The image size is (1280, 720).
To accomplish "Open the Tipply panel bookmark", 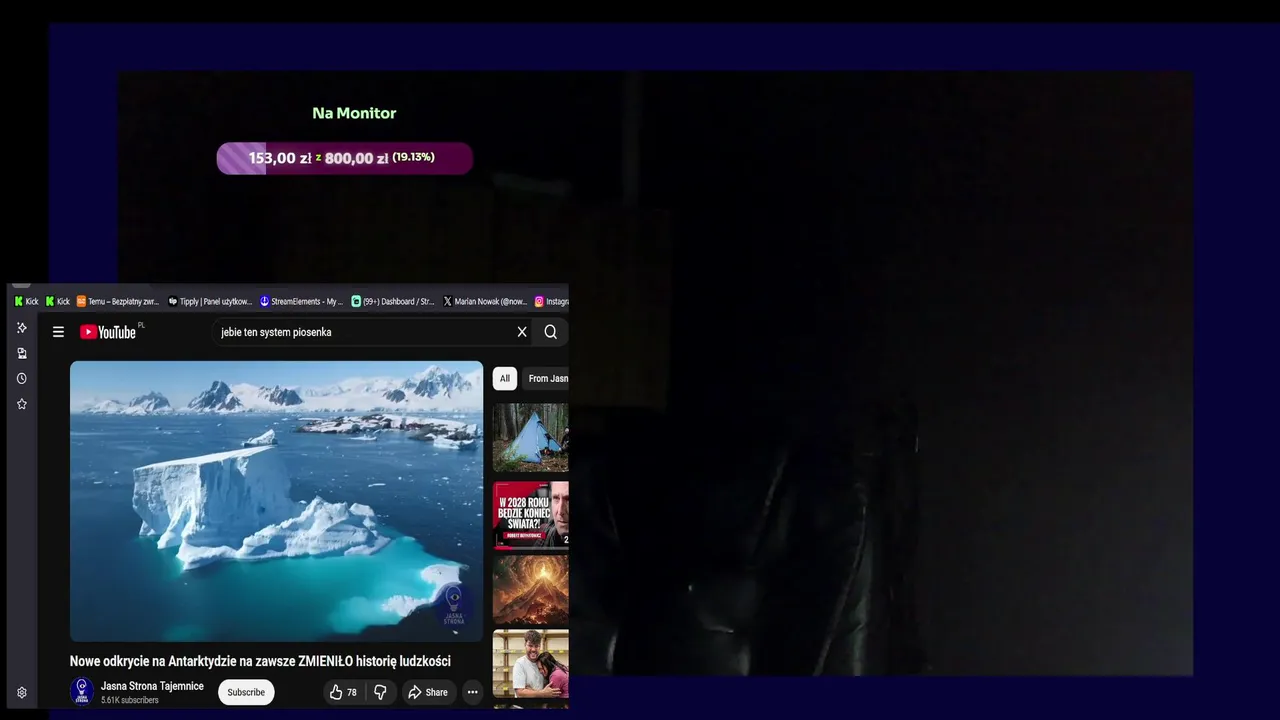I will [210, 301].
